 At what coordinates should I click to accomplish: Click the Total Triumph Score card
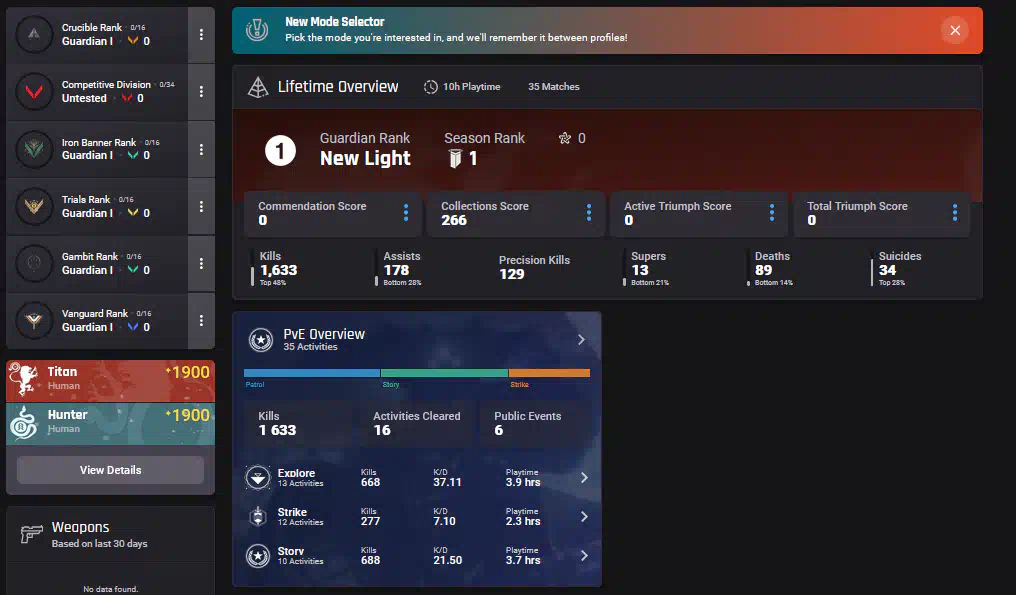click(x=882, y=214)
